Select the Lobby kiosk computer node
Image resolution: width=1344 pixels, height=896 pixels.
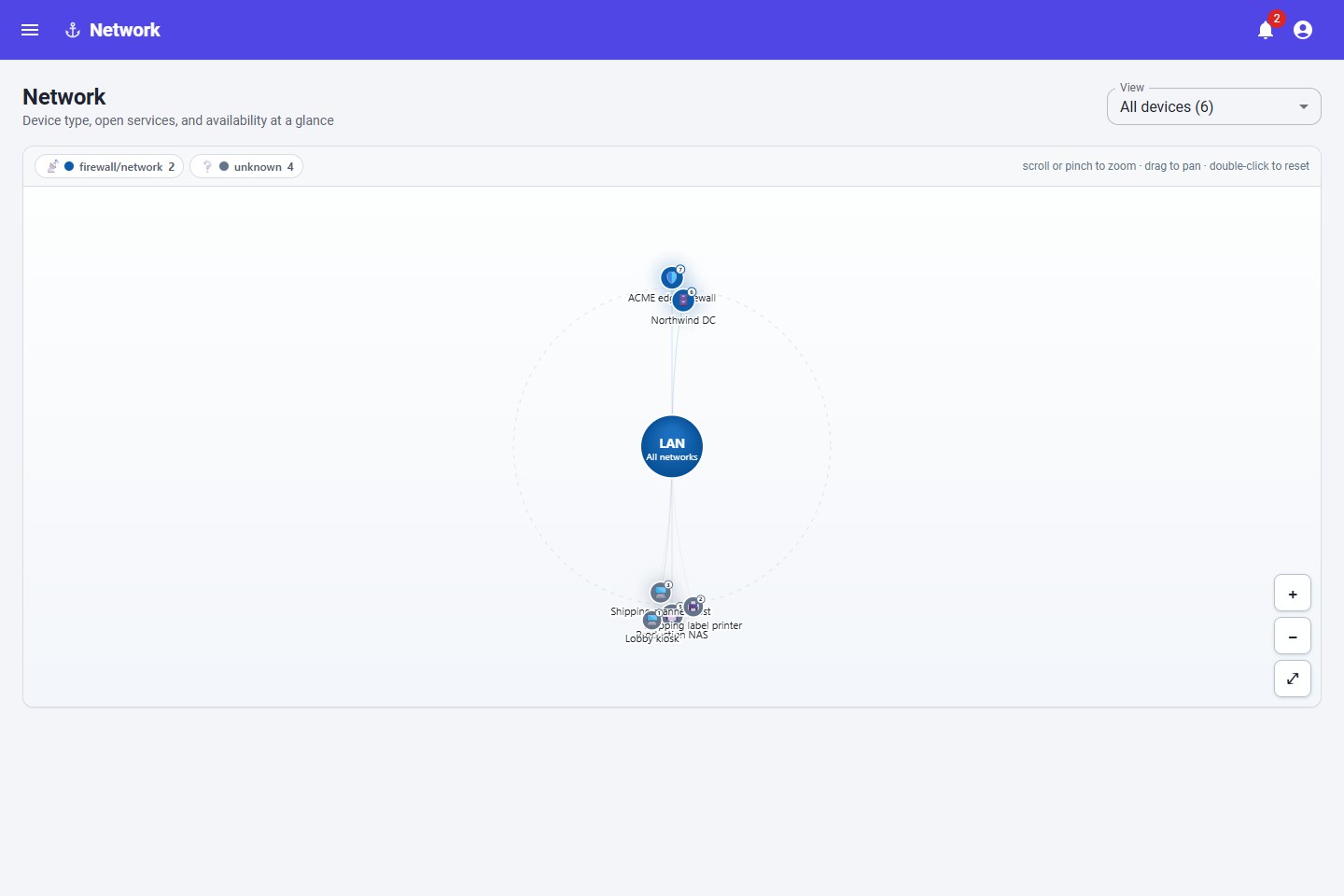click(x=651, y=621)
